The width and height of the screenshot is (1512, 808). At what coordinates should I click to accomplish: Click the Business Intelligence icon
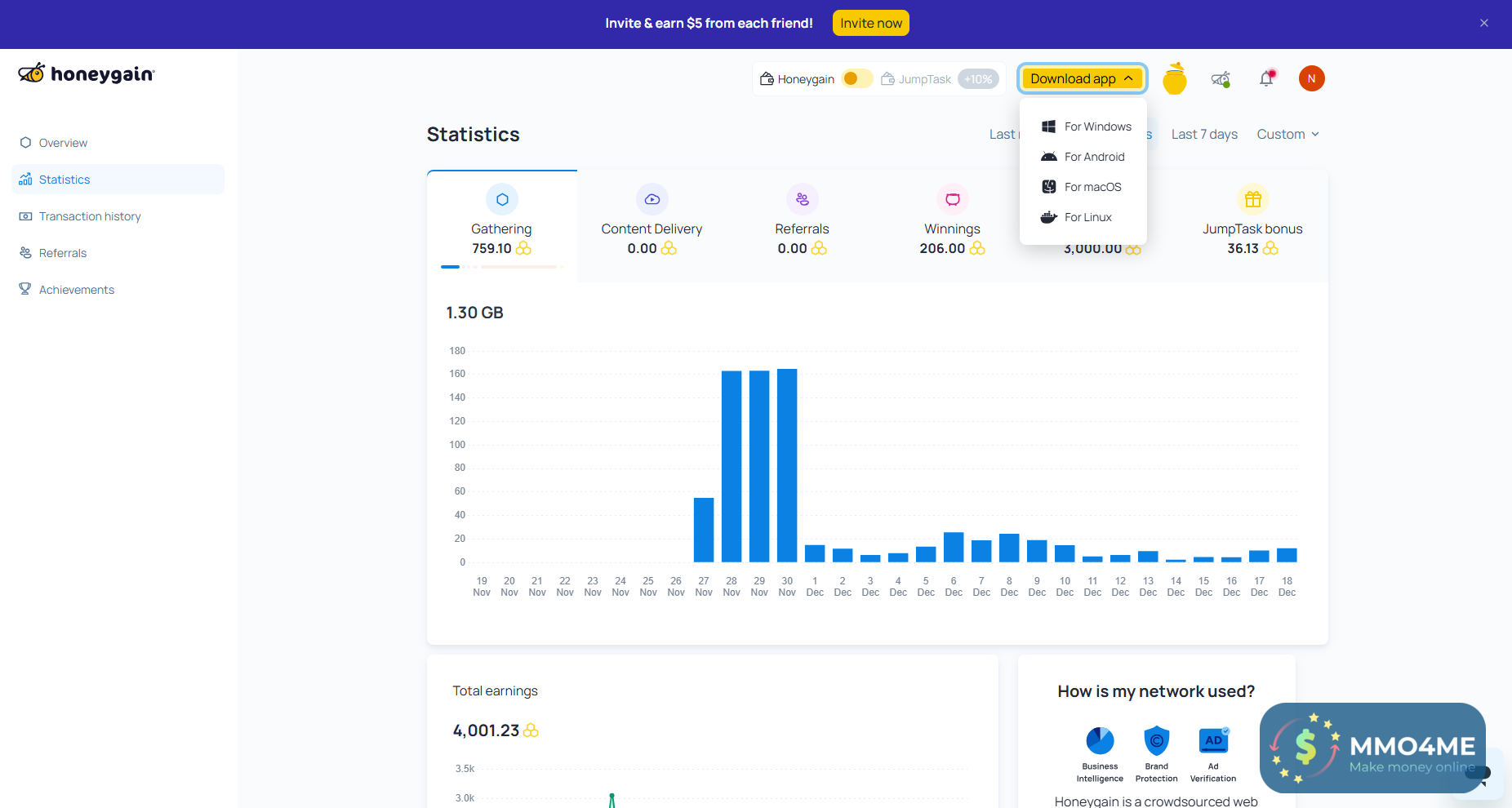click(x=1100, y=740)
